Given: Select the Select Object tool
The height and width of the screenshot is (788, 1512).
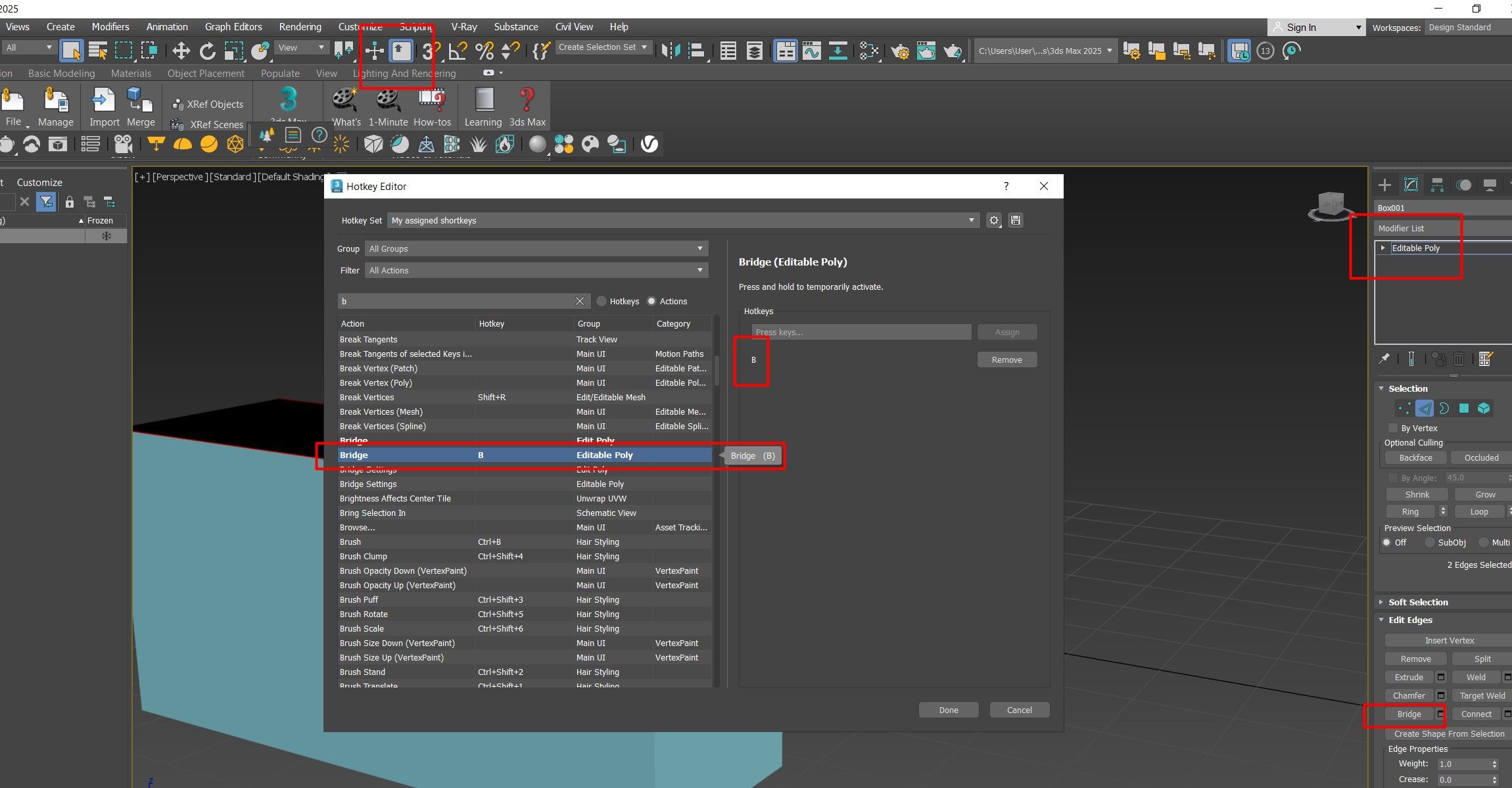Looking at the screenshot, I should click(x=71, y=51).
